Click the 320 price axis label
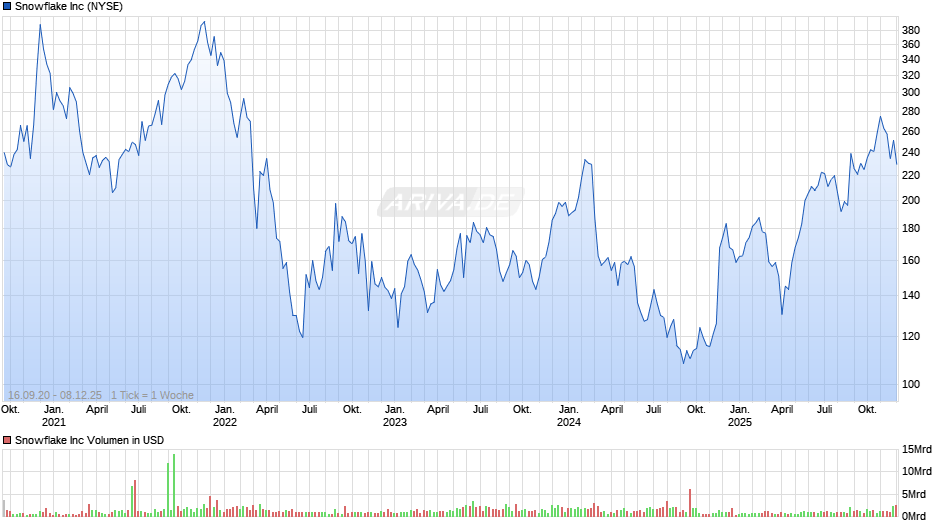The height and width of the screenshot is (526, 940). point(911,76)
